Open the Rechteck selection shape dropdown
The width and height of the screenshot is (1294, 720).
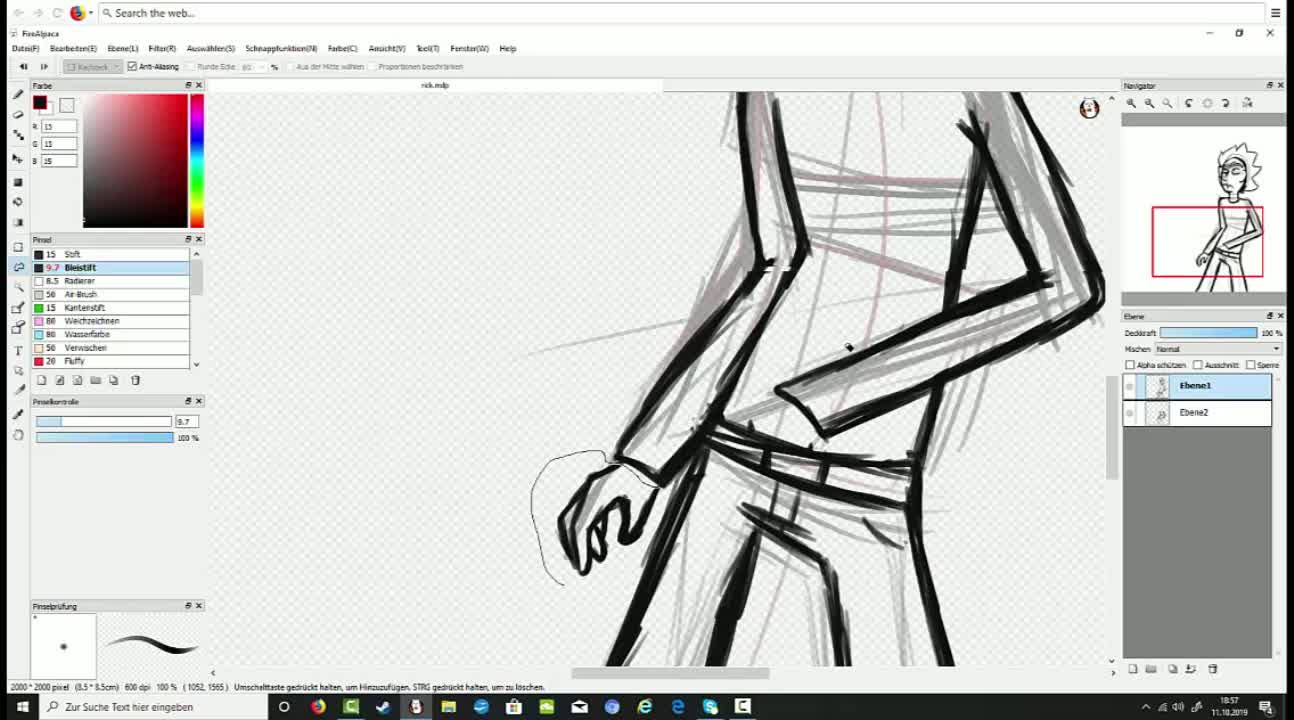point(92,66)
